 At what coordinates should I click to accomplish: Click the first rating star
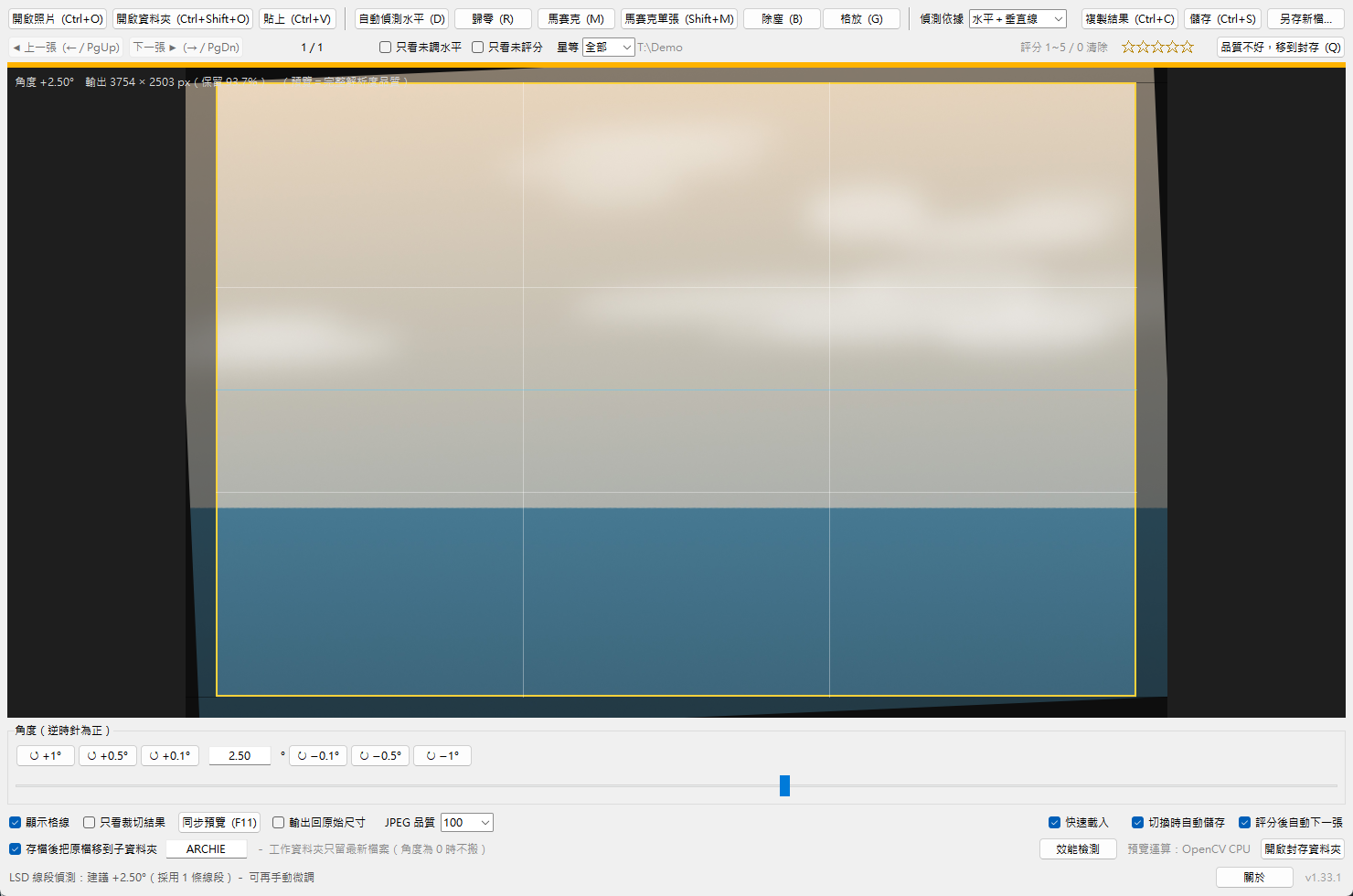point(1129,47)
